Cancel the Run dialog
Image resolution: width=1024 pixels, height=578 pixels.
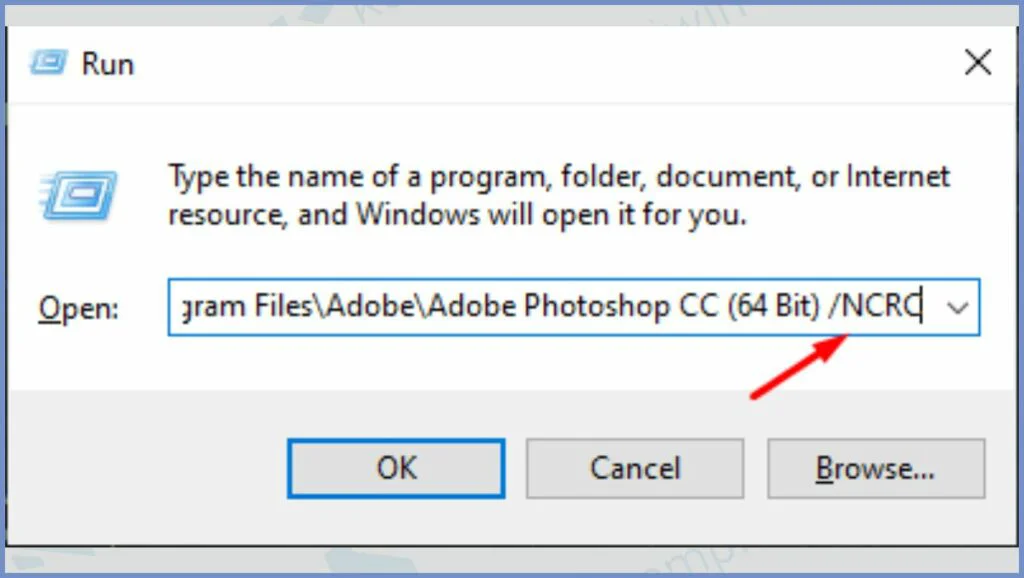point(635,468)
